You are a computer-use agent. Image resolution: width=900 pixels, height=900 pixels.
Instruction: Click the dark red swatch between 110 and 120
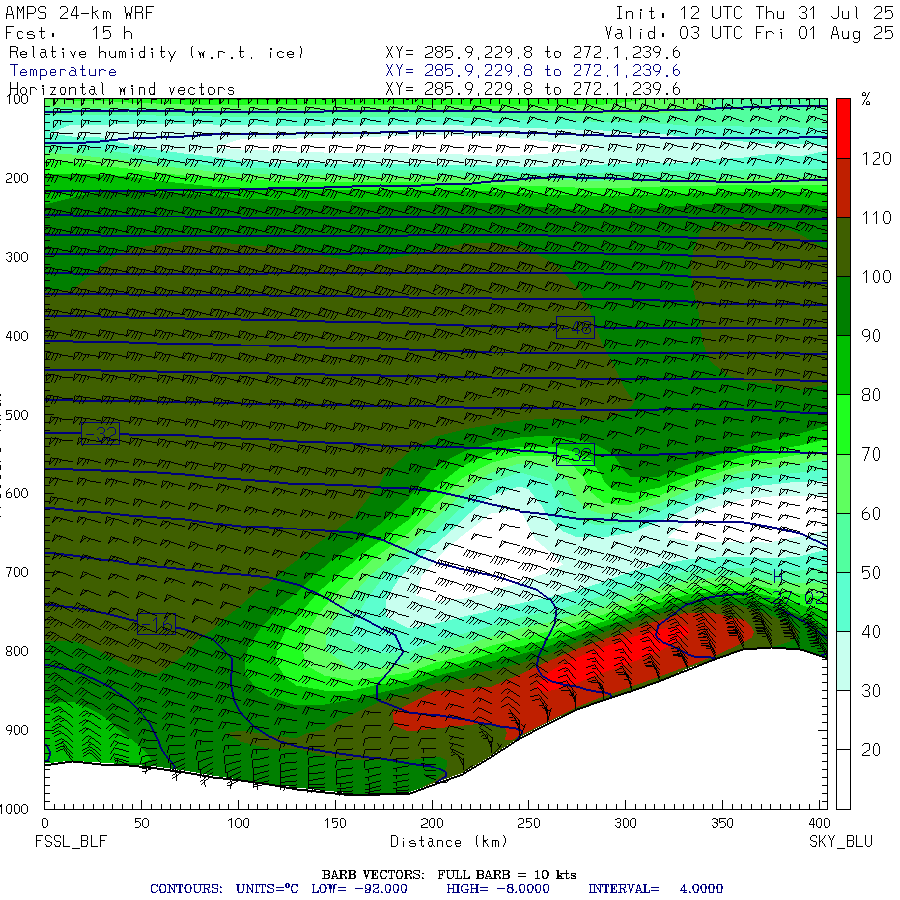[843, 188]
